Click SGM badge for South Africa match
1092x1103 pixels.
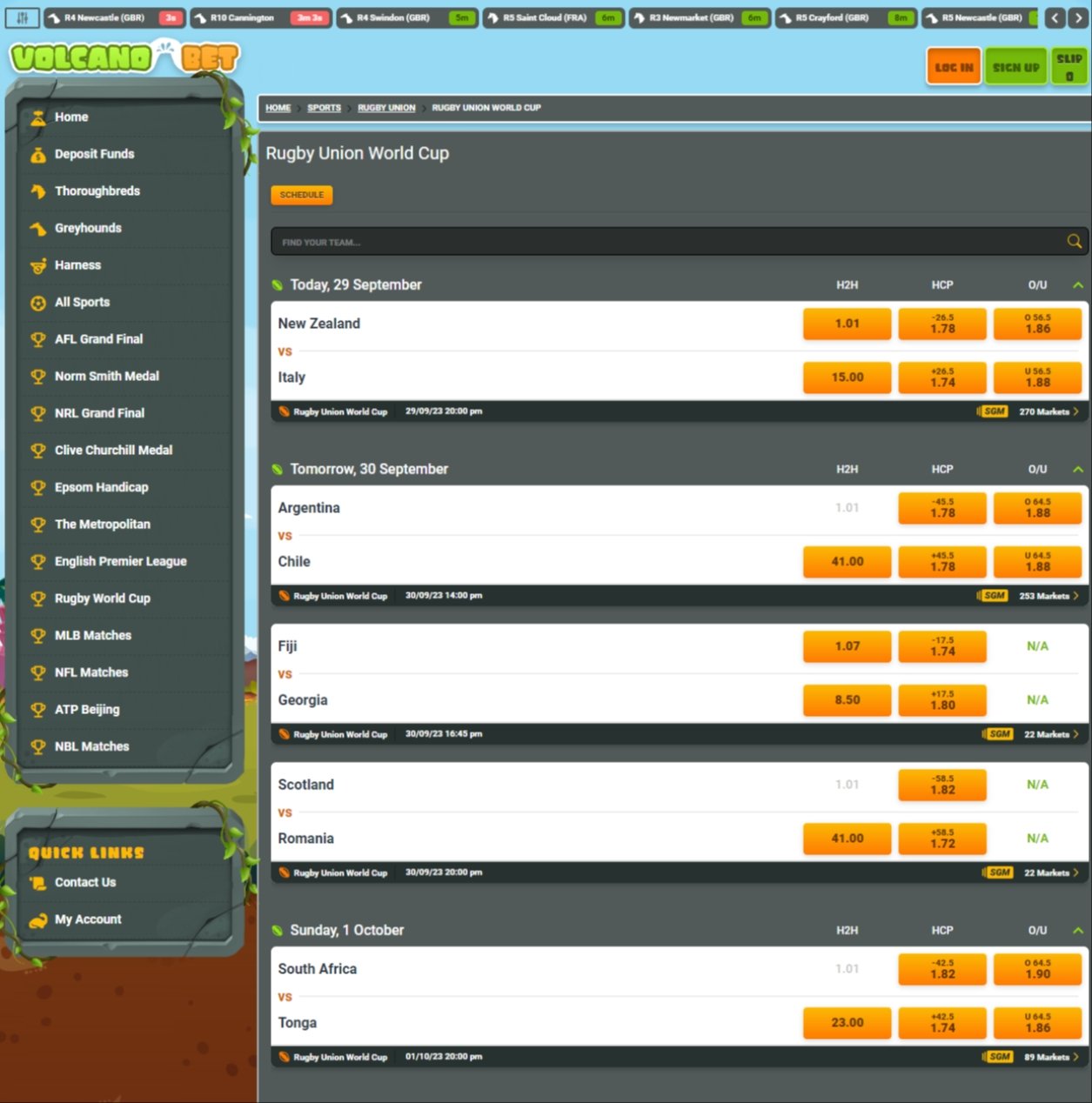coord(999,1057)
